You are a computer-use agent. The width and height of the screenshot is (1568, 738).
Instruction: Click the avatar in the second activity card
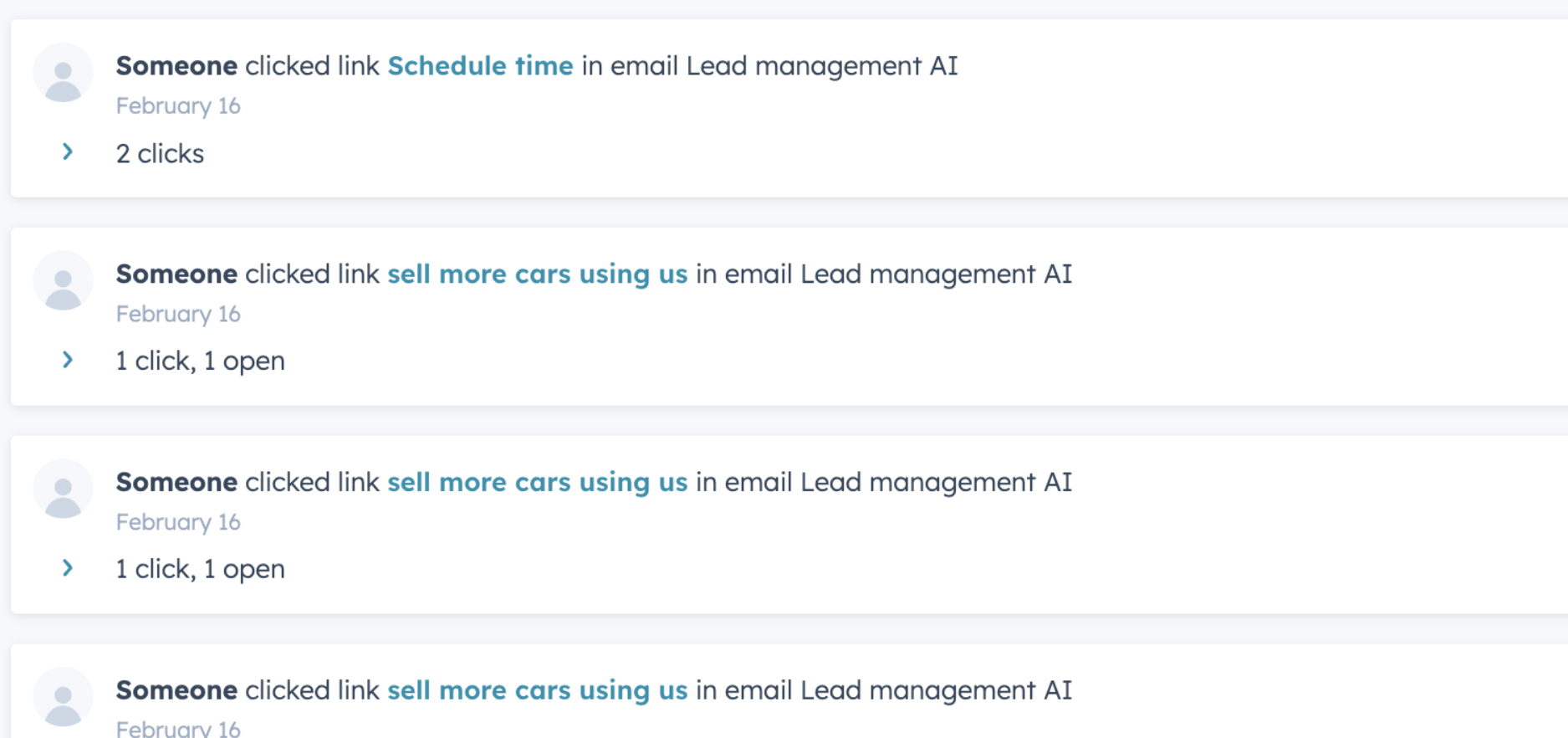coord(63,281)
